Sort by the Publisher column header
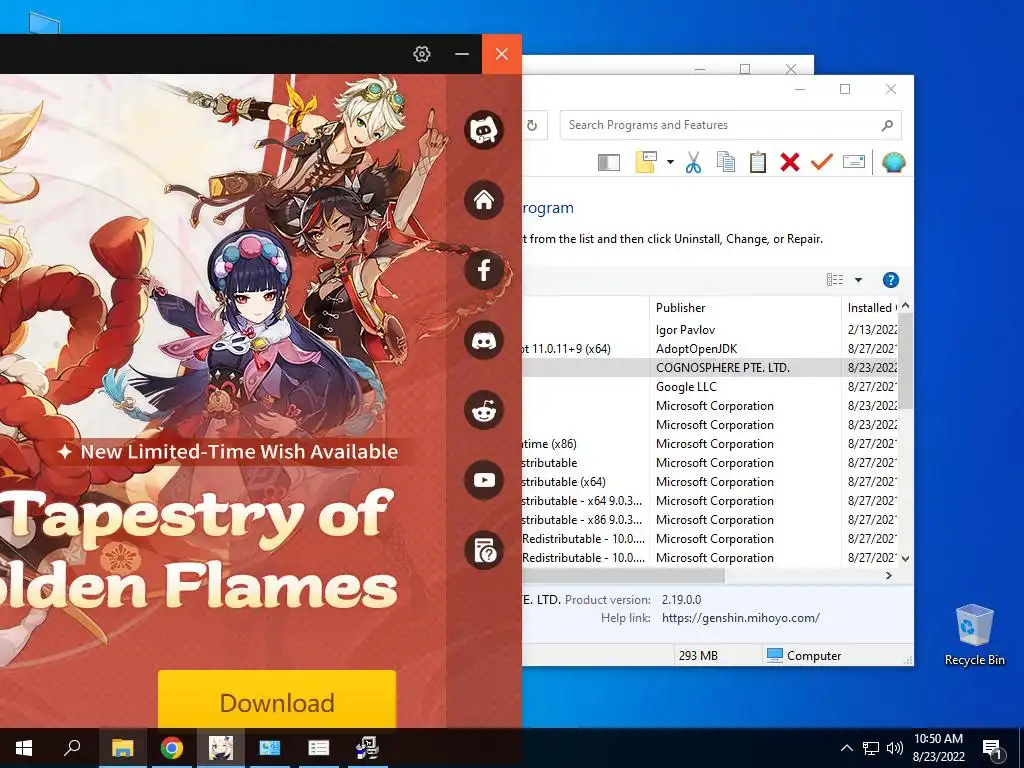 [x=745, y=308]
